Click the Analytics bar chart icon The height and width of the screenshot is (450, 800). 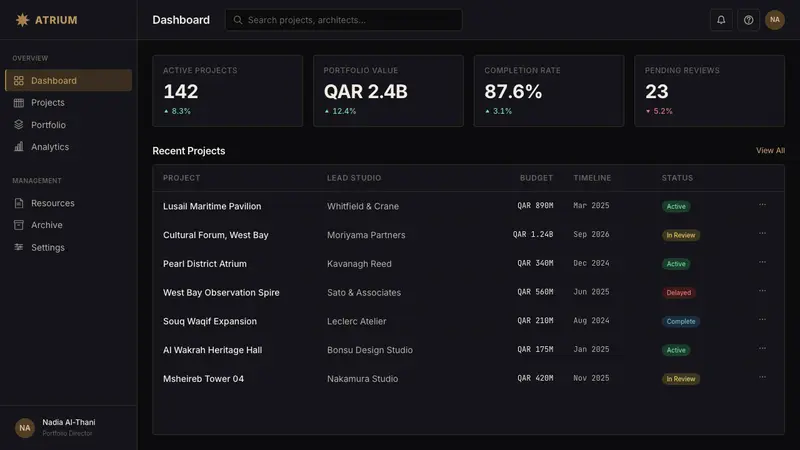point(19,146)
